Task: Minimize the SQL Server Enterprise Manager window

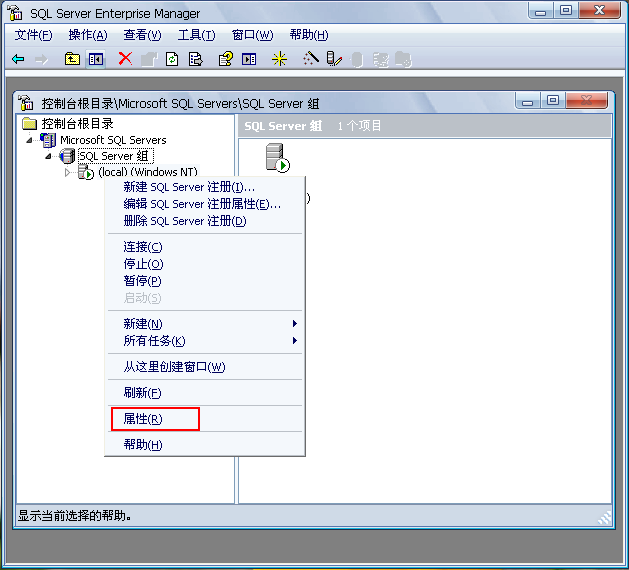Action: (540, 10)
